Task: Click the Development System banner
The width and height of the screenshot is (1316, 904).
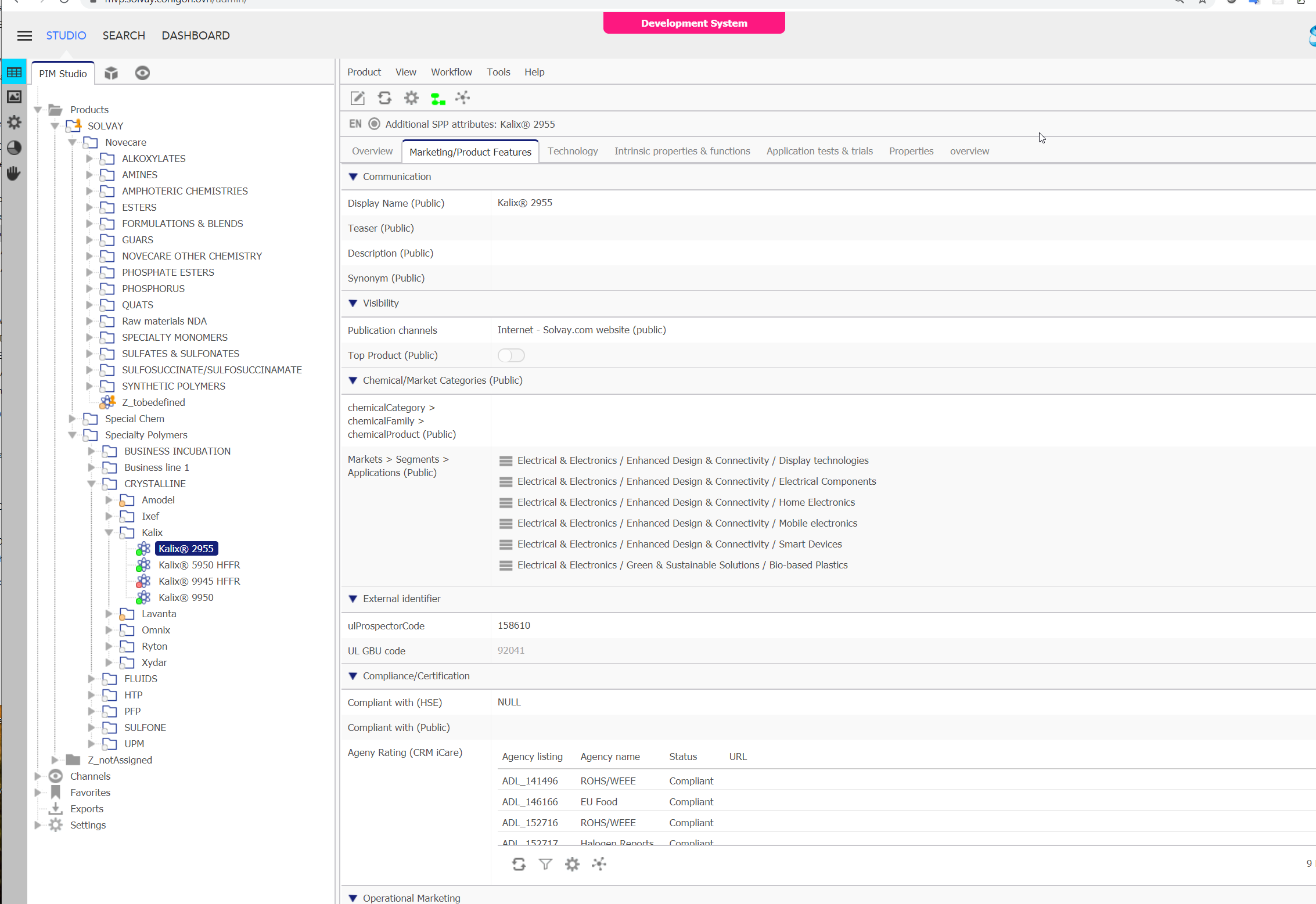Action: click(x=694, y=23)
